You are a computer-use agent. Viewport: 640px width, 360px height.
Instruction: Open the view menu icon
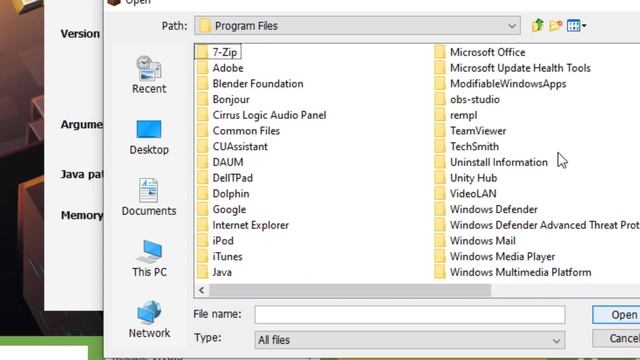576,26
